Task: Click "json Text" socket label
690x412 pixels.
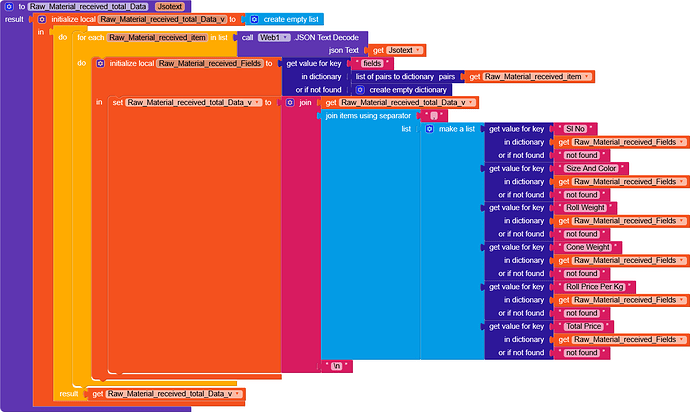Action: pyautogui.click(x=344, y=50)
